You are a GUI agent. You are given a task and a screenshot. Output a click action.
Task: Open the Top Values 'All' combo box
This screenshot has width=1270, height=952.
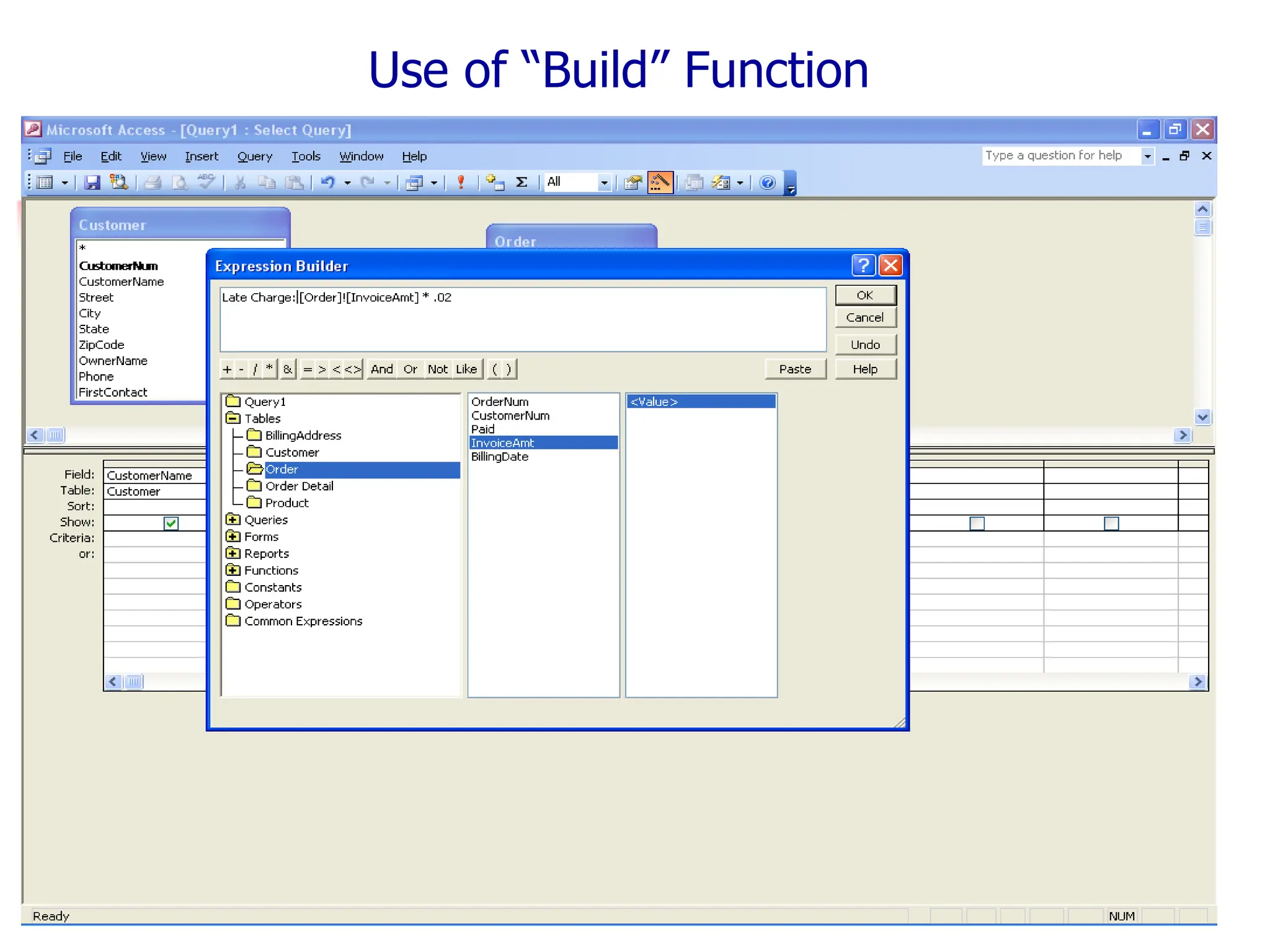pos(577,182)
